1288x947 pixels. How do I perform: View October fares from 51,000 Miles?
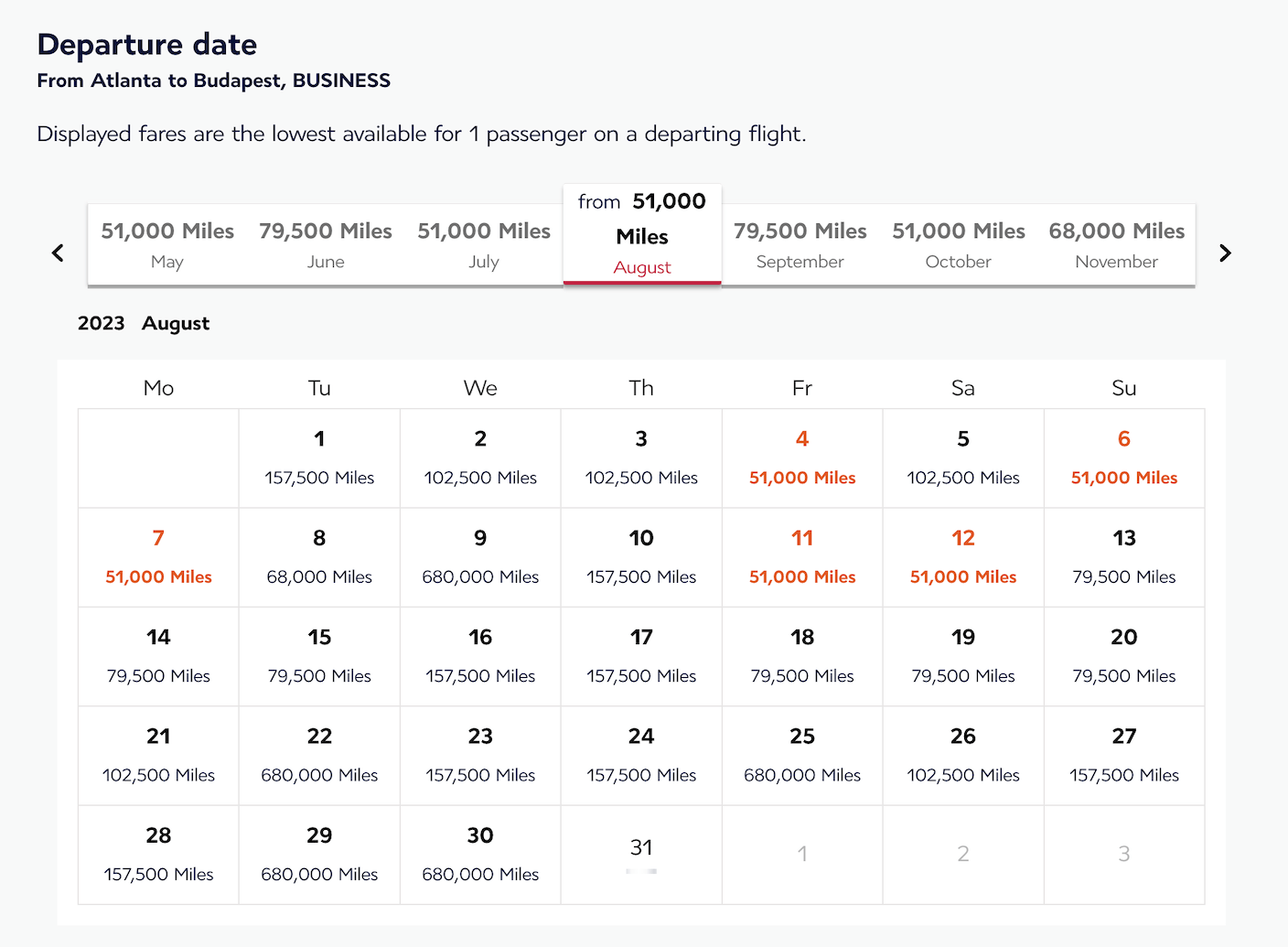[x=958, y=244]
